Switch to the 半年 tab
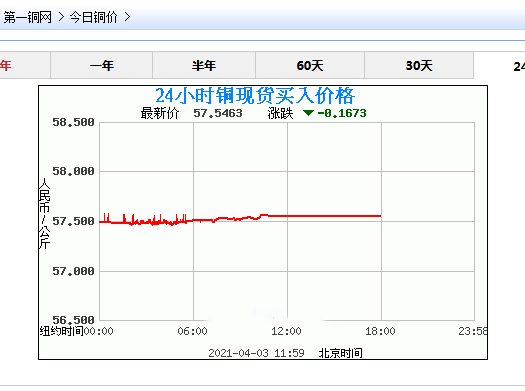 point(204,65)
